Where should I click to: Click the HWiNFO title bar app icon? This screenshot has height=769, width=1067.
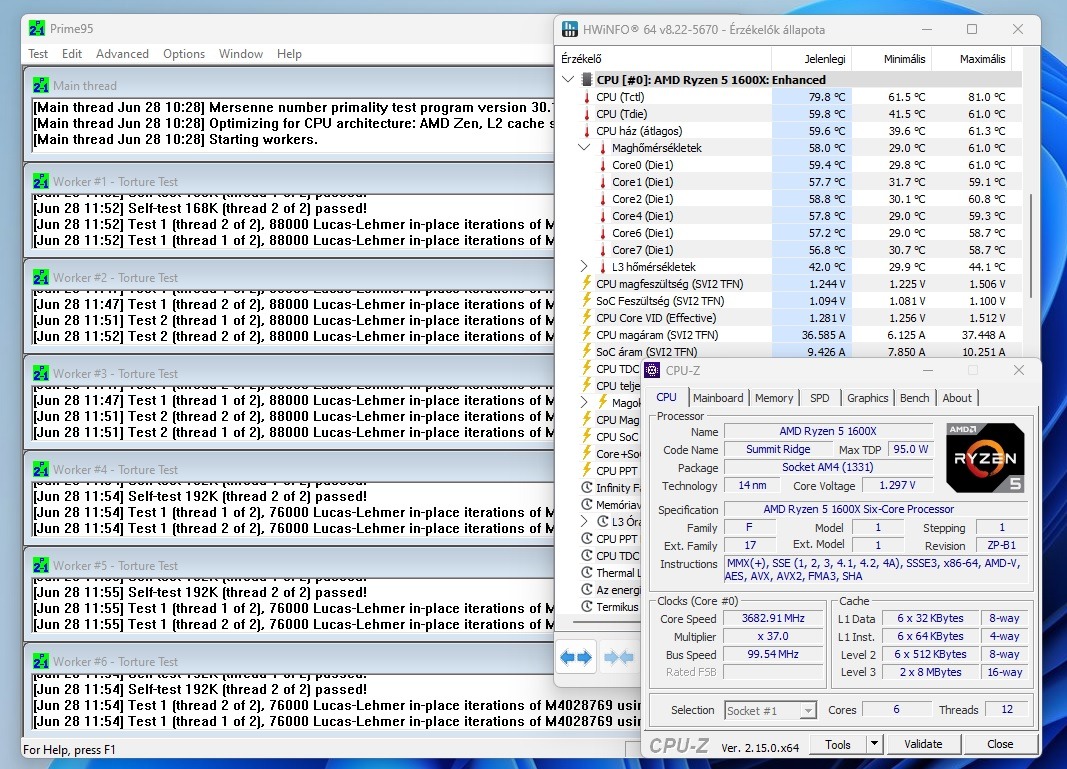[x=570, y=29]
